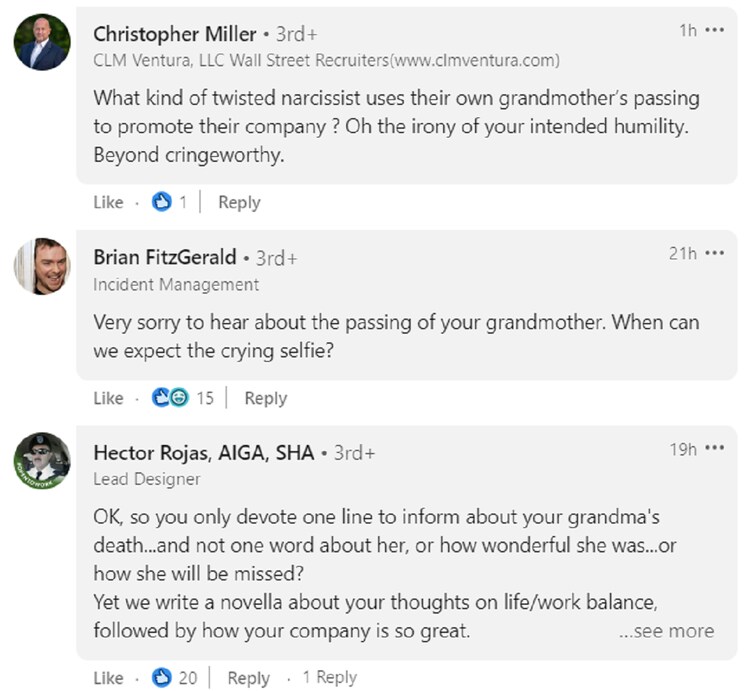Viewport: 750px width, 691px height.
Task: Show the 1 Reply under Hector's comment
Action: point(329,678)
